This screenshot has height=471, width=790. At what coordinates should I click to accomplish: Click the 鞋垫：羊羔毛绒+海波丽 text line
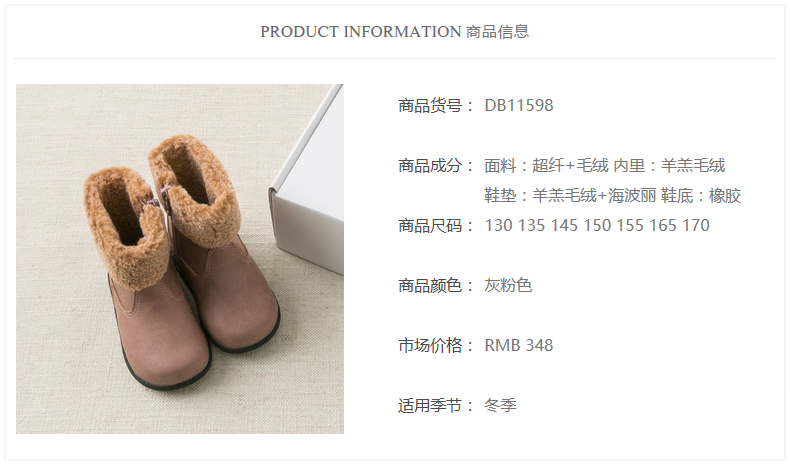click(x=570, y=195)
